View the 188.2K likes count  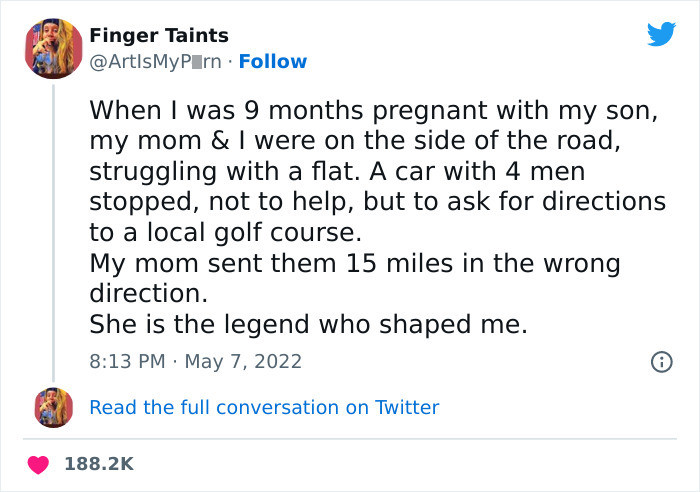pos(98,464)
